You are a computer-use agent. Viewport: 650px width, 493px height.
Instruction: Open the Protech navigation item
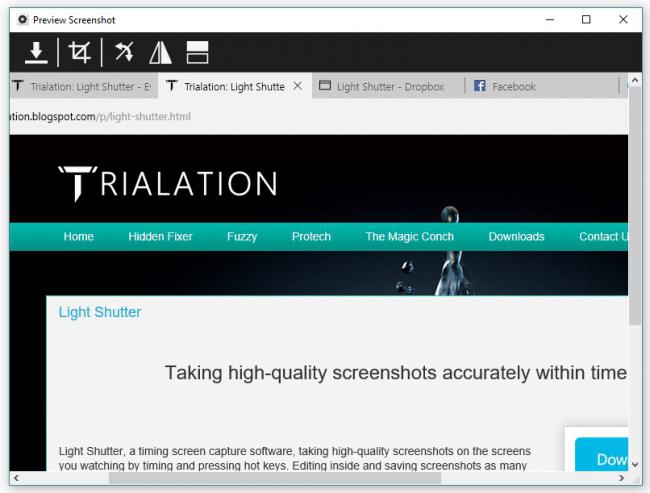311,236
